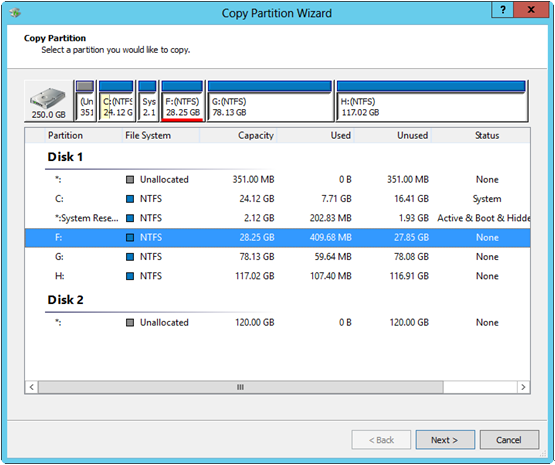Click the 59.64 MB used value

point(333,257)
